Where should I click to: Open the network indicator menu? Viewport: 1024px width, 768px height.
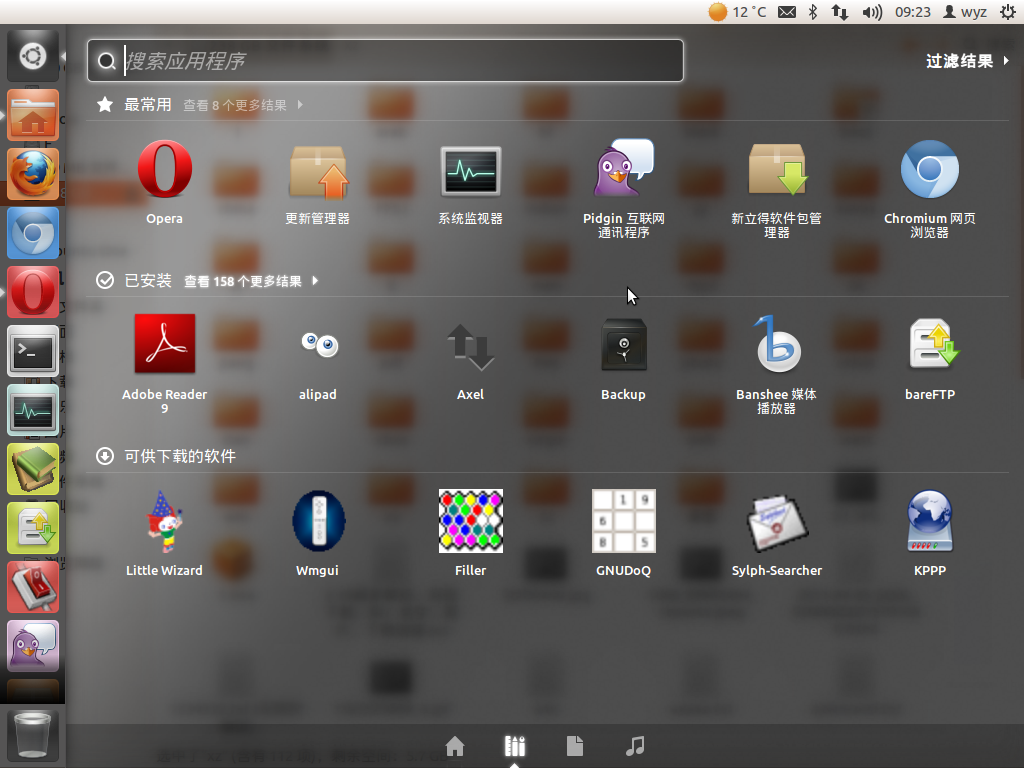click(840, 12)
